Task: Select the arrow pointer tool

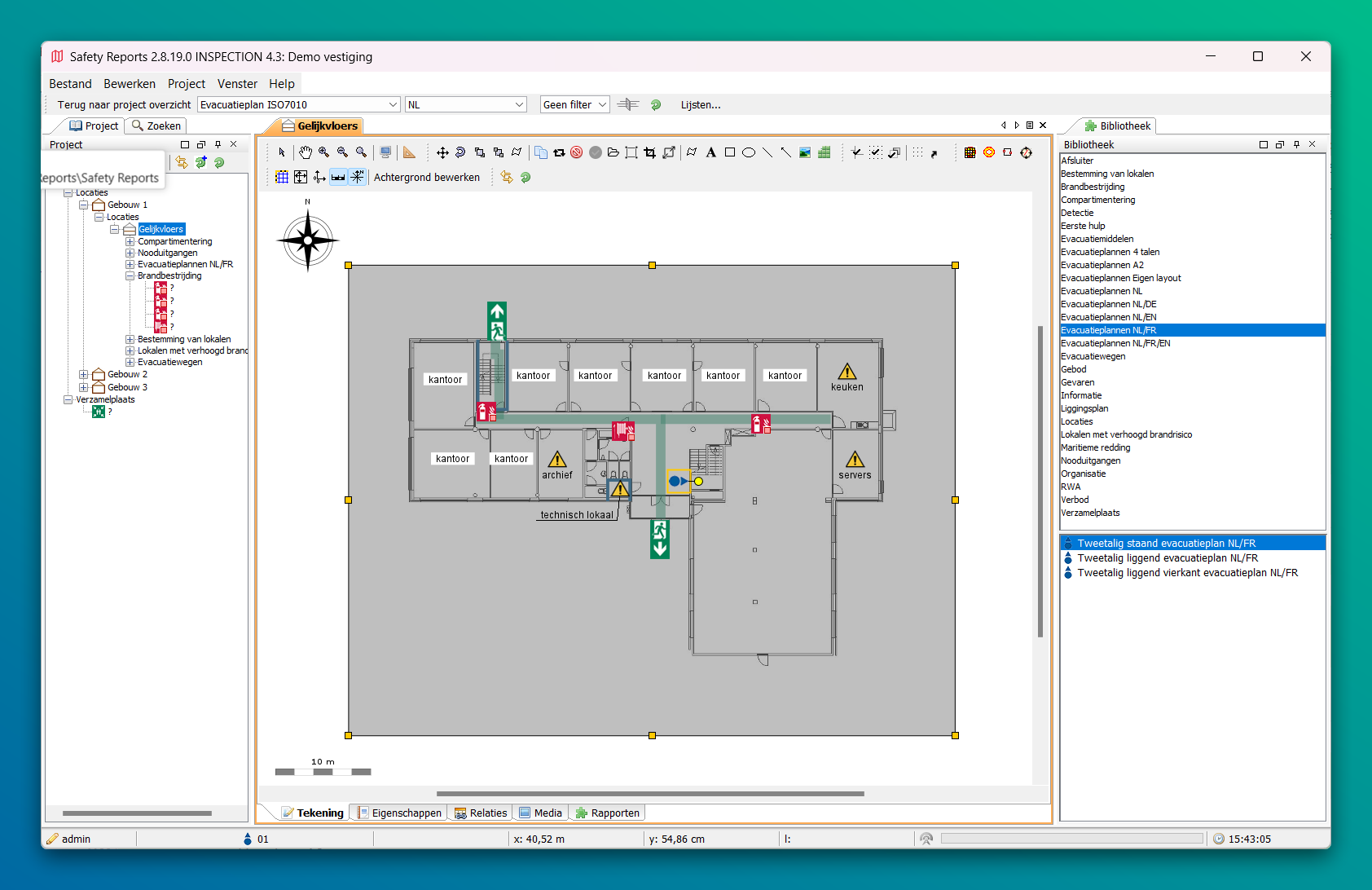Action: click(282, 152)
